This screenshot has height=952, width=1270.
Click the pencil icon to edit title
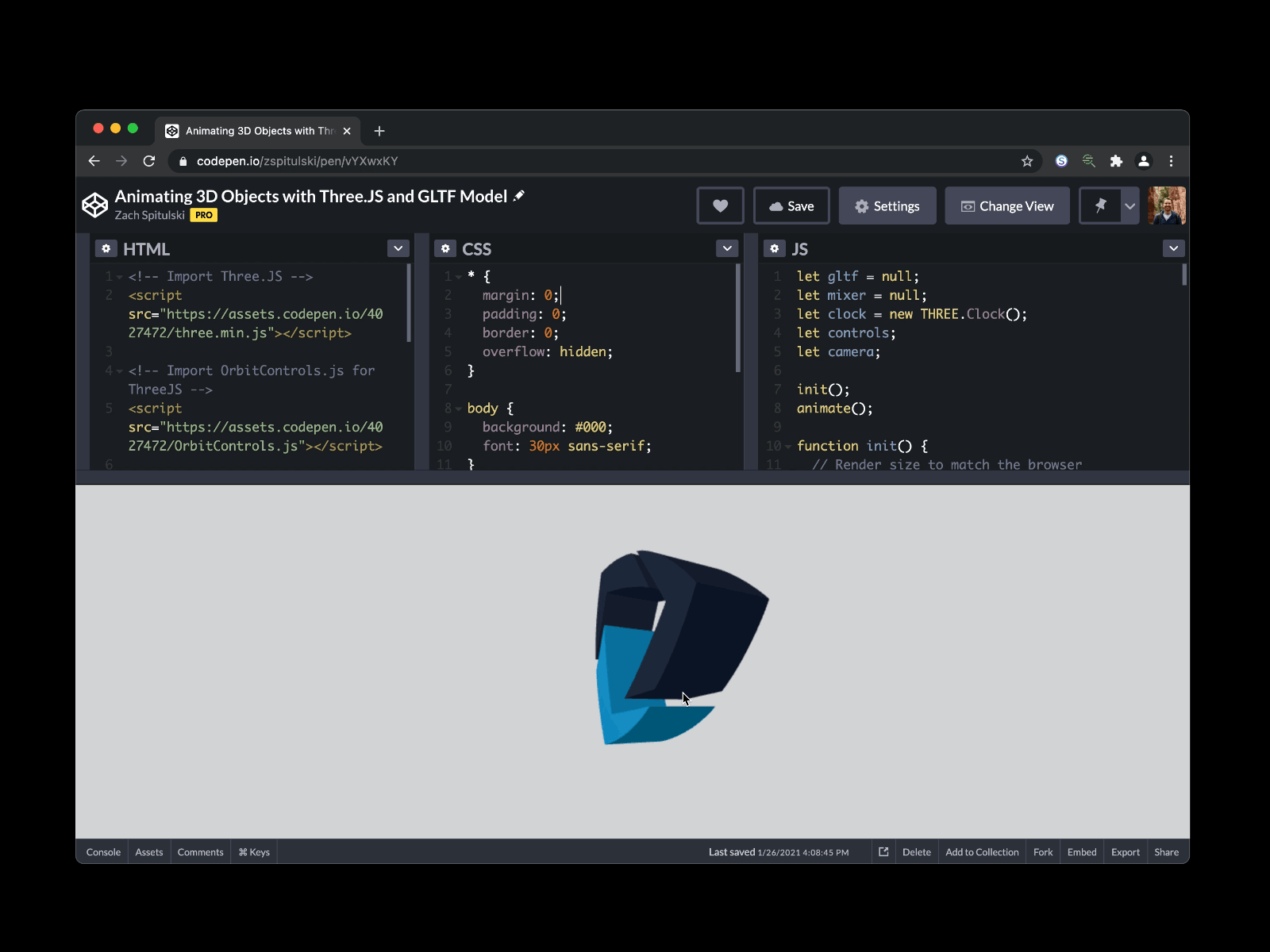pyautogui.click(x=519, y=196)
